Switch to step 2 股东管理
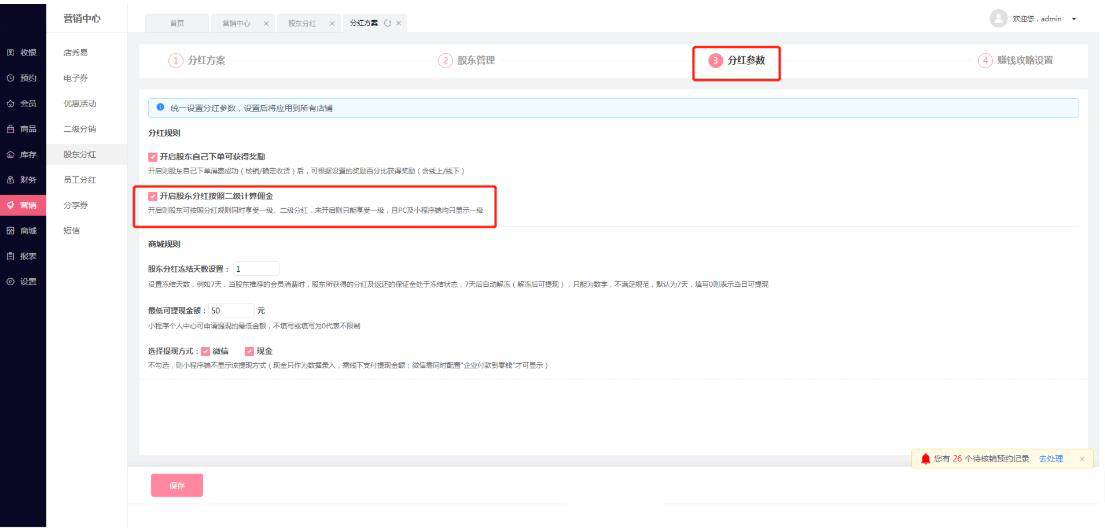 468,61
